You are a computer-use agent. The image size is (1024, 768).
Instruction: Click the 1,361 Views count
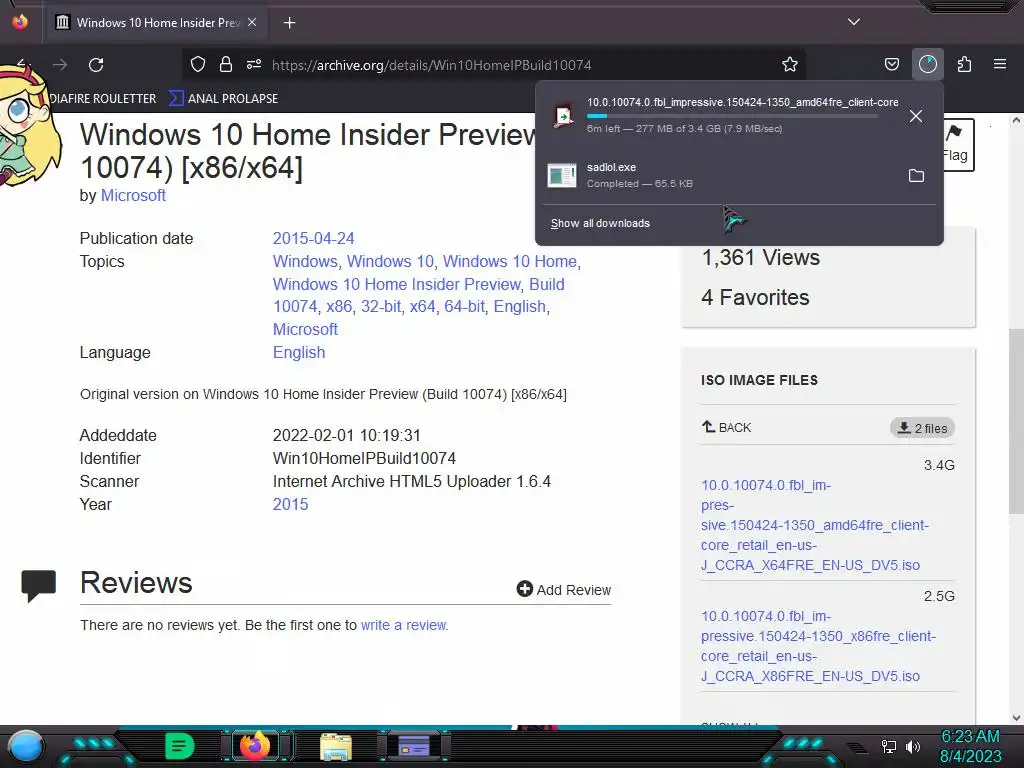[x=760, y=257]
